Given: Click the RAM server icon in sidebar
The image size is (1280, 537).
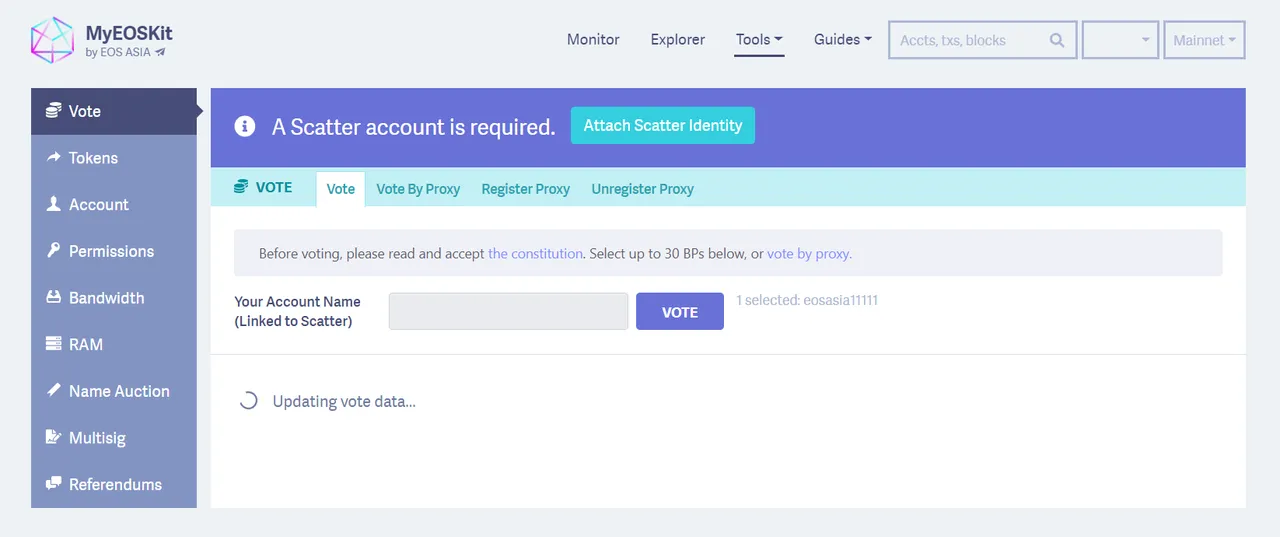Looking at the screenshot, I should (x=54, y=344).
